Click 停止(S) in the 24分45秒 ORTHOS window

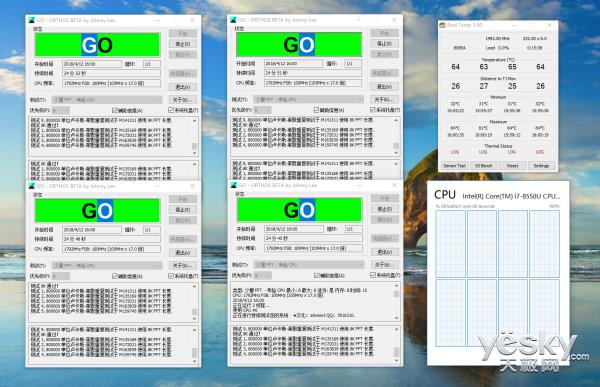point(385,209)
